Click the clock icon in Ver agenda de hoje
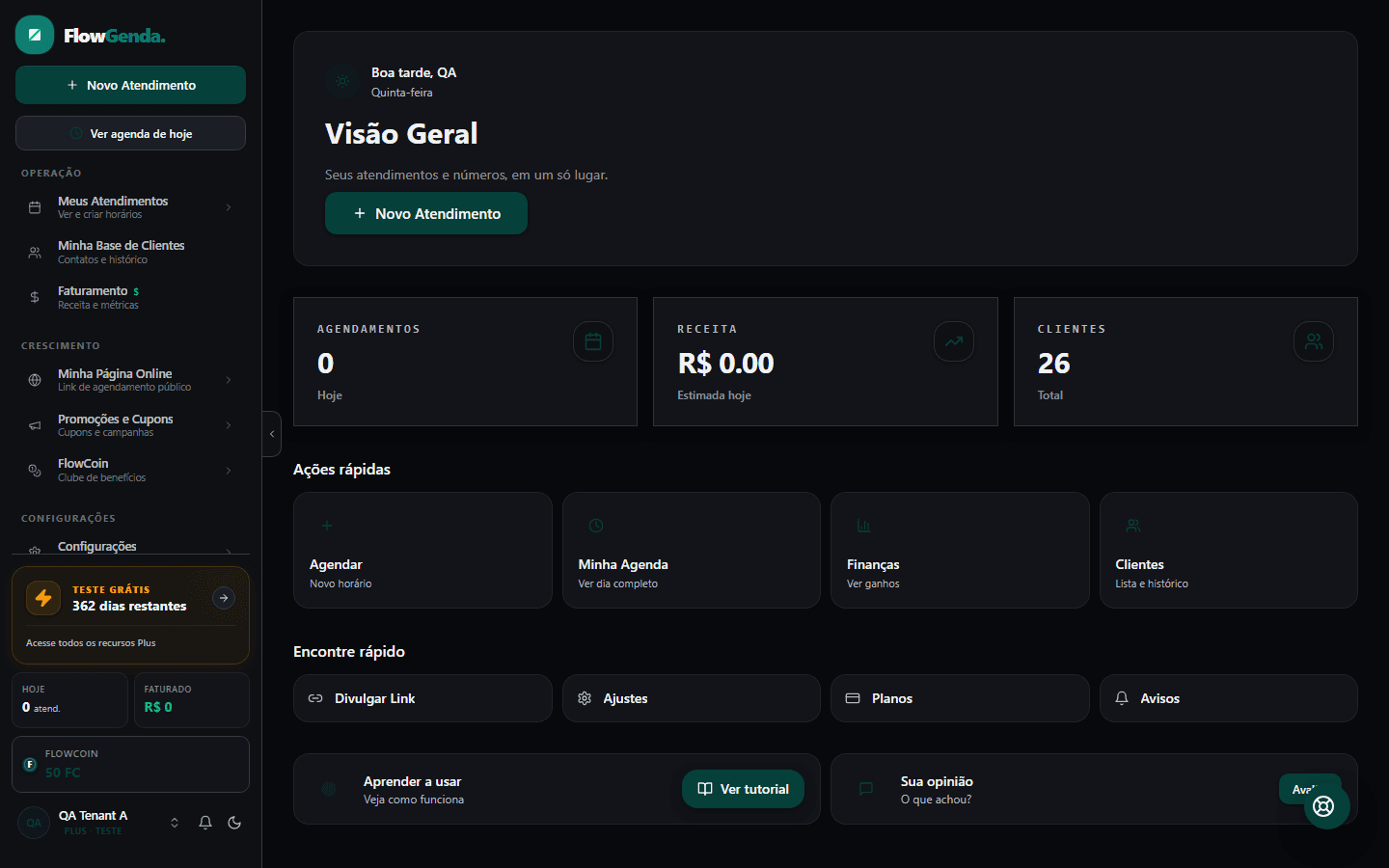The width and height of the screenshot is (1389, 868). point(76,133)
